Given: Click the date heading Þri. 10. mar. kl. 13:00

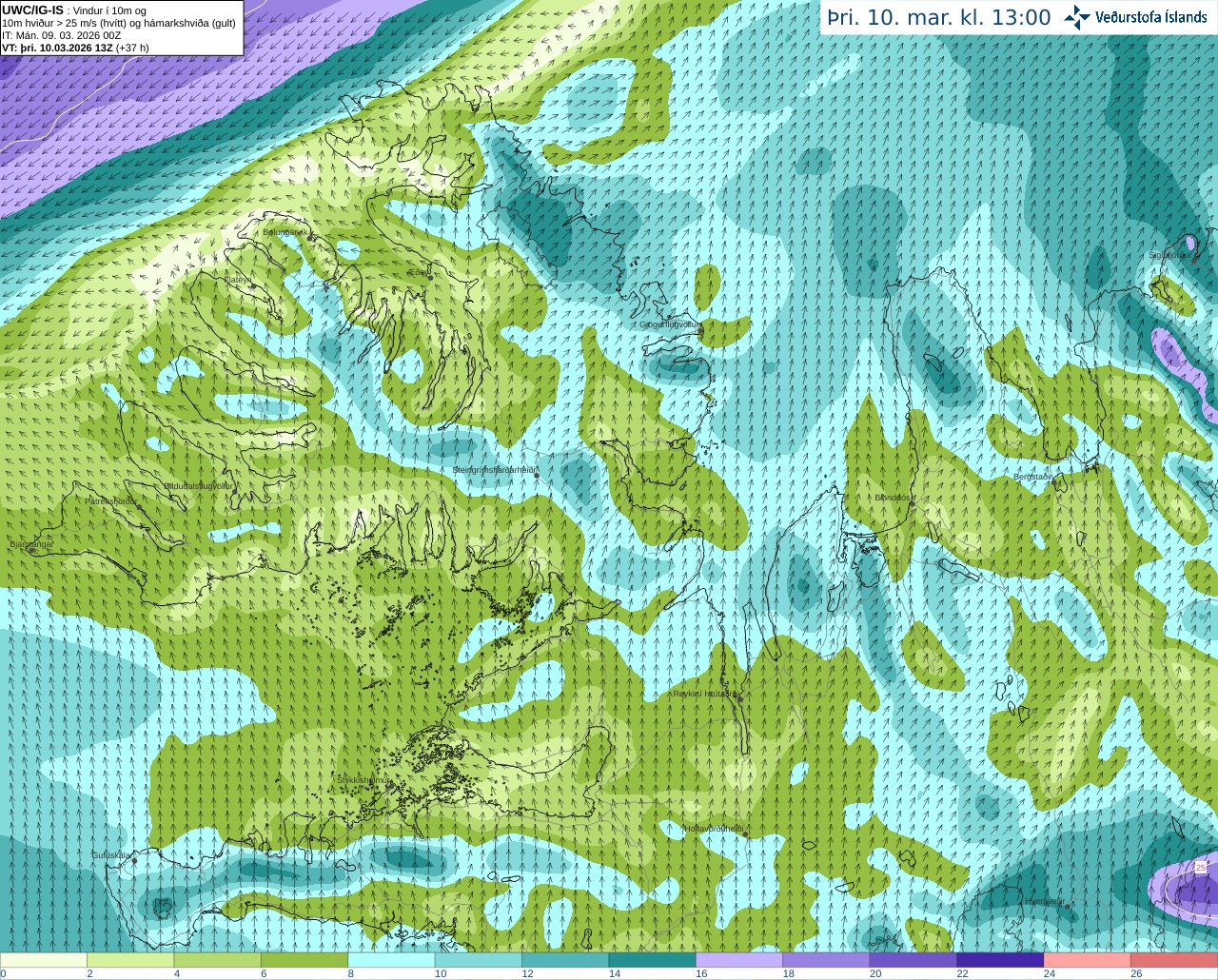Looking at the screenshot, I should click(x=939, y=18).
